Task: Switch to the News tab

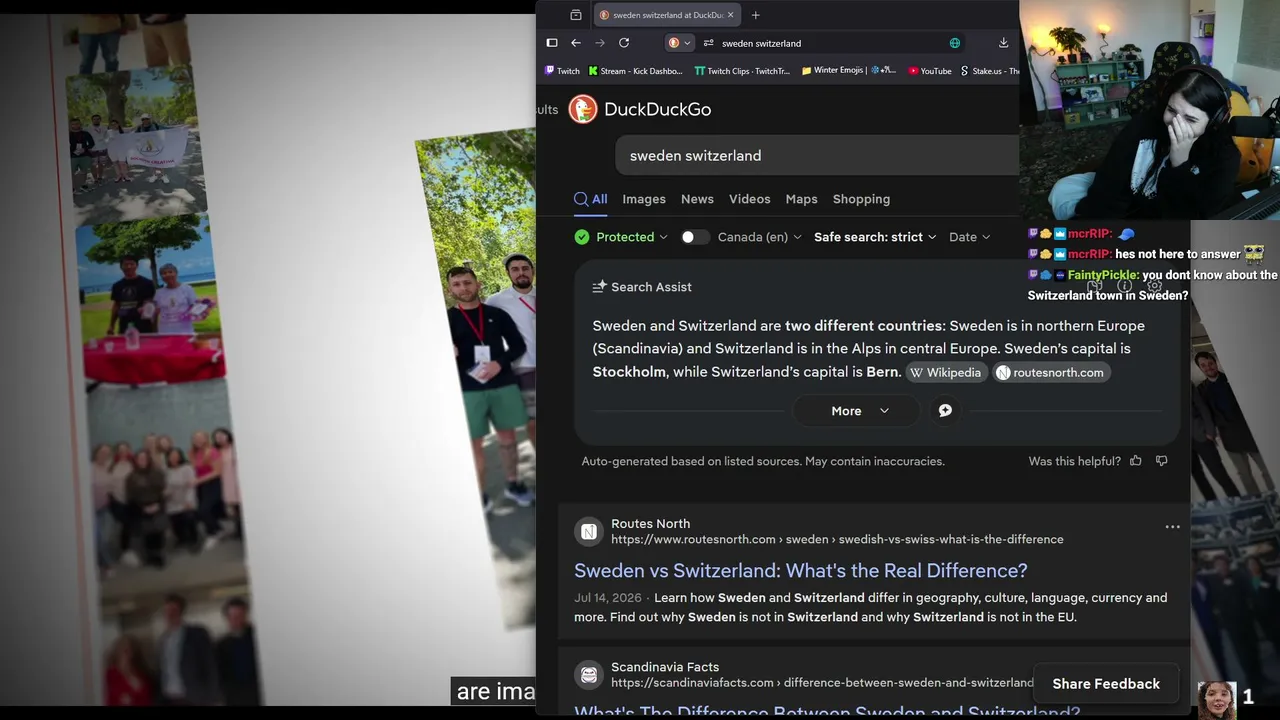Action: coord(697,199)
